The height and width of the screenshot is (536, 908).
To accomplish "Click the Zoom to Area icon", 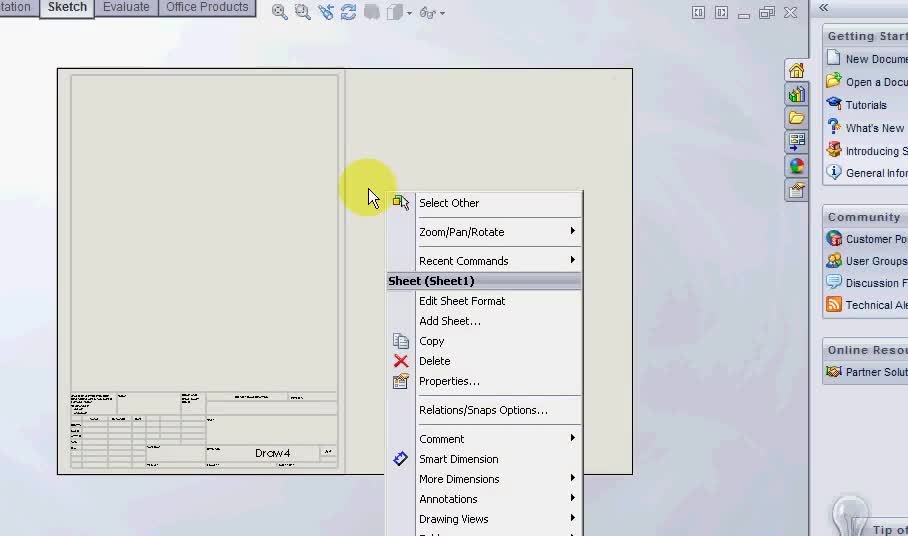I will (x=302, y=12).
